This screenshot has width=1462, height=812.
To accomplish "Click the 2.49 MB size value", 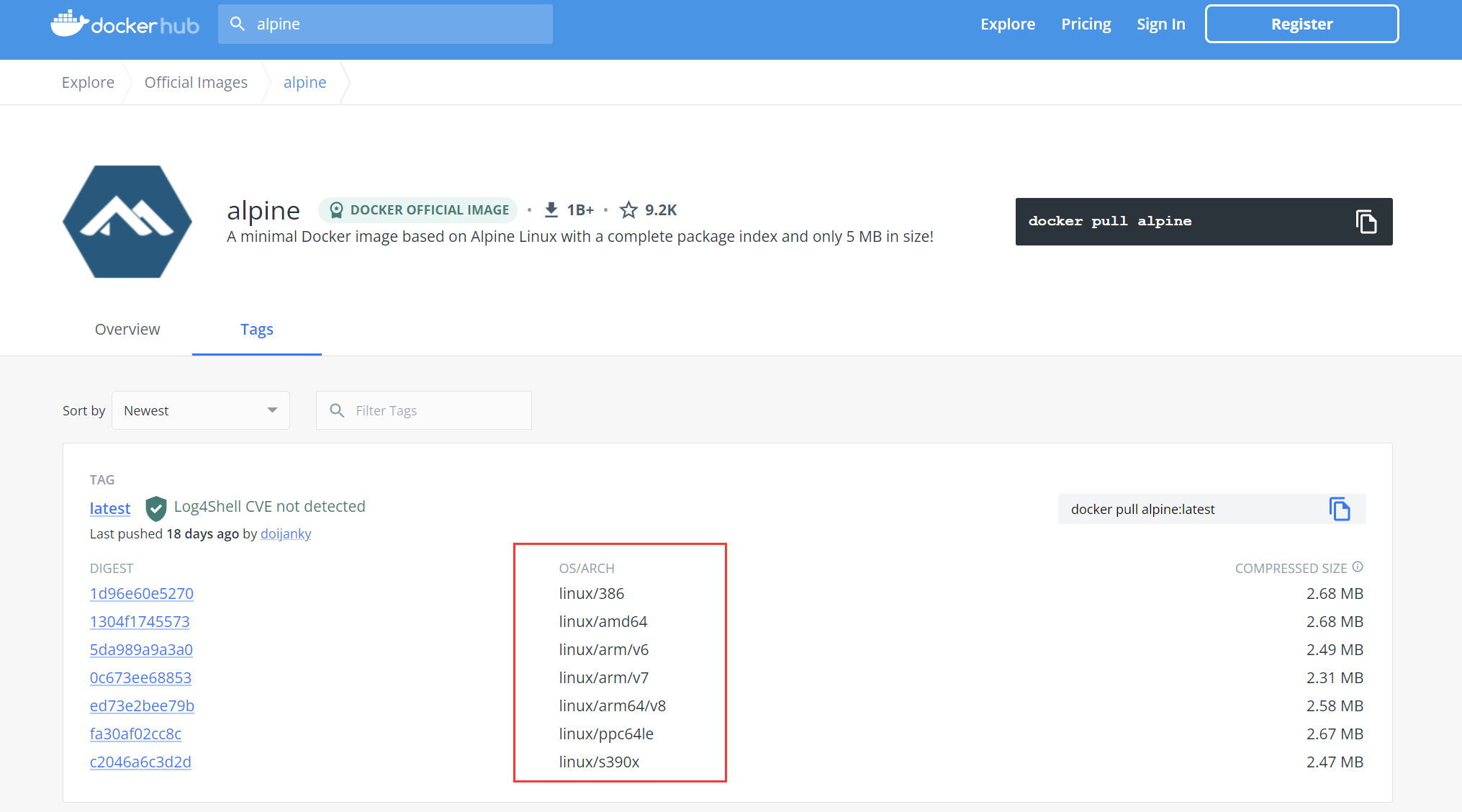I will pos(1335,649).
